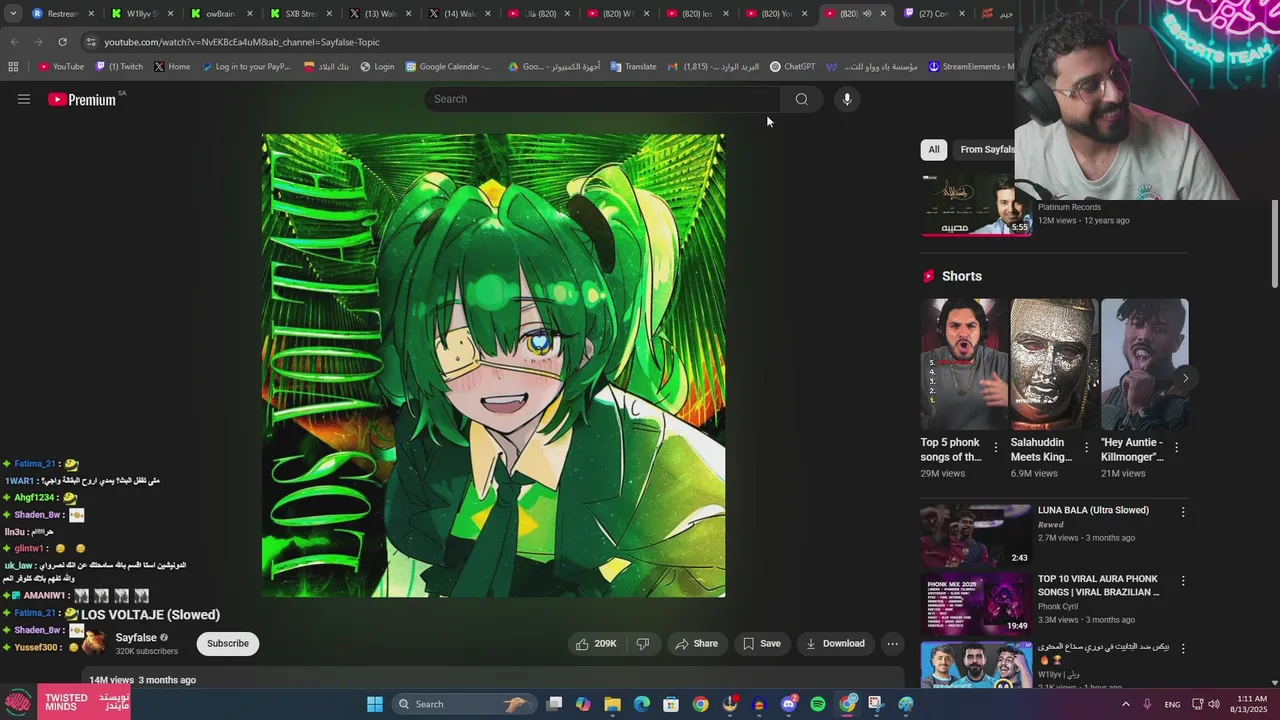The height and width of the screenshot is (720, 1280).
Task: Open Task View in taskbar
Action: pyautogui.click(x=555, y=704)
